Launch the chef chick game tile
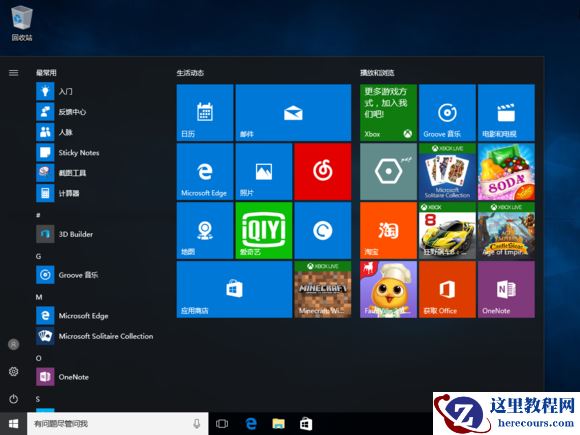 coord(388,289)
